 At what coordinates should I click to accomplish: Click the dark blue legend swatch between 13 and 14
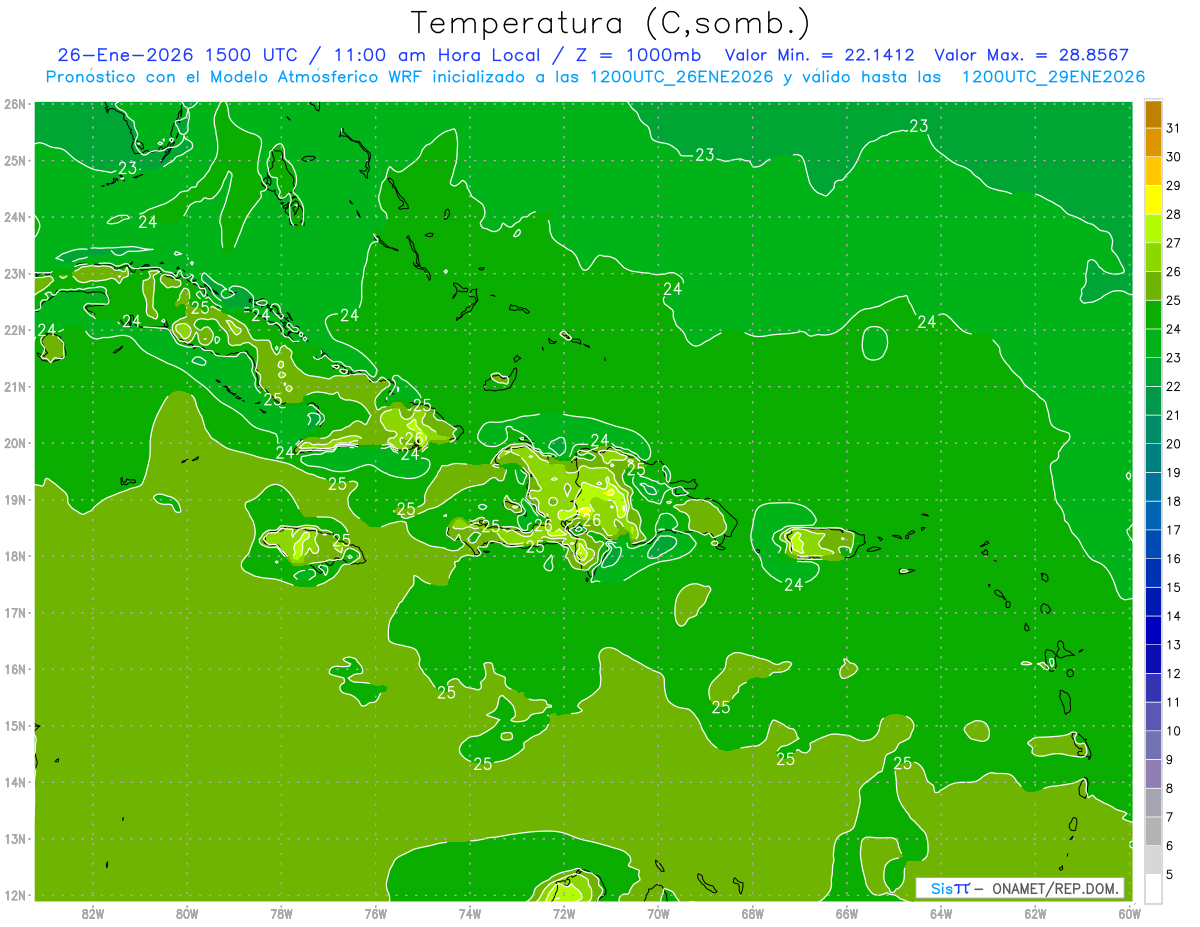click(1153, 630)
